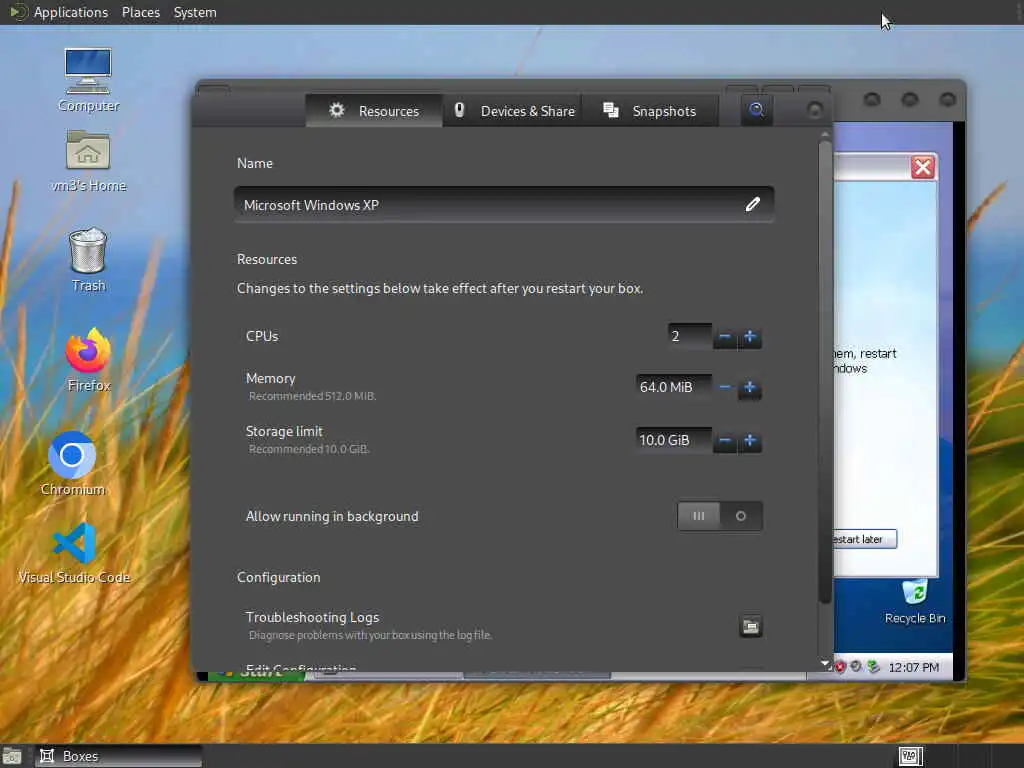The image size is (1024, 768).
Task: Click the Storage limit value 10.0 GiB
Action: click(x=673, y=440)
